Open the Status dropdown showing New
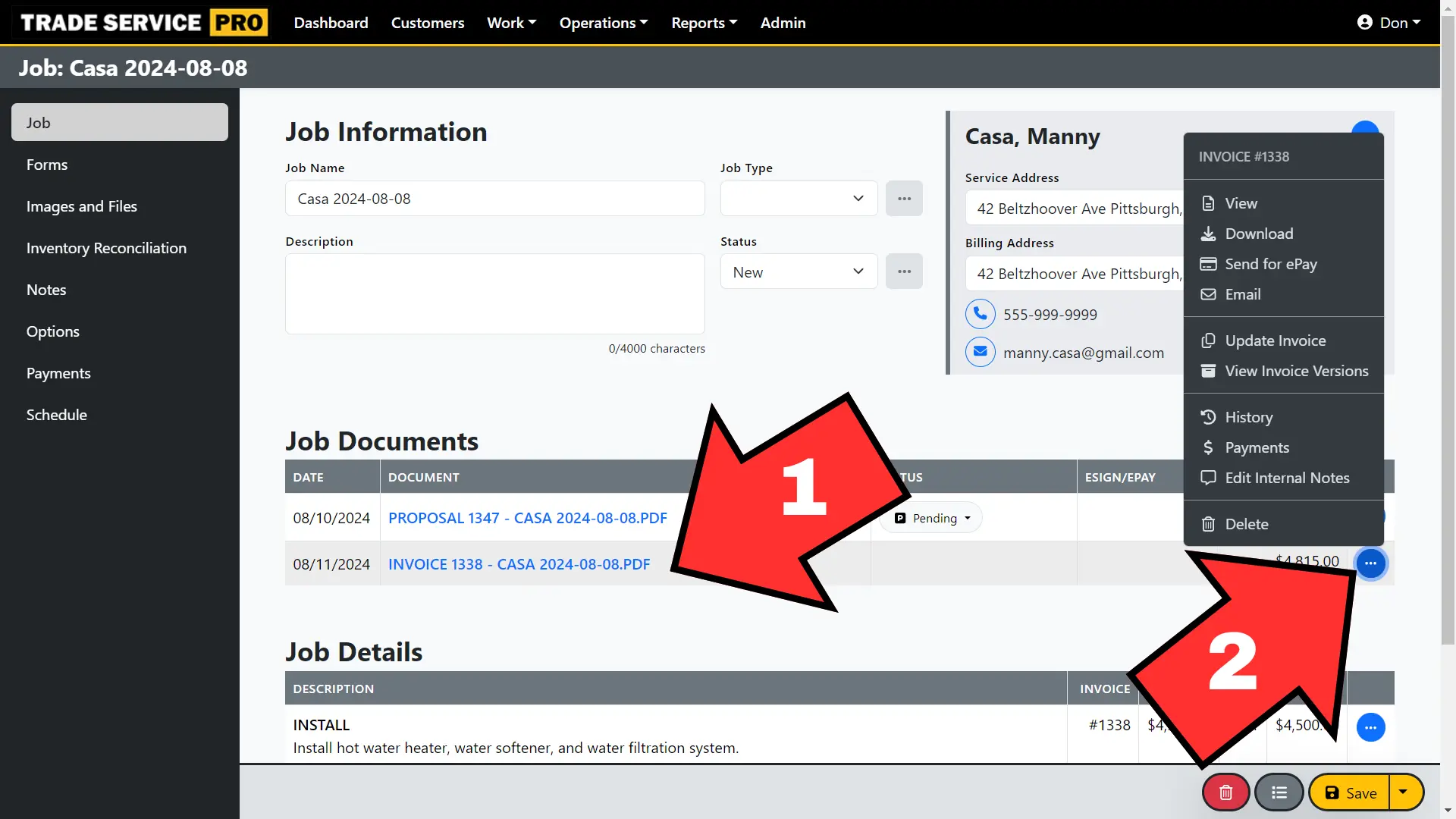The image size is (1456, 819). (x=798, y=271)
